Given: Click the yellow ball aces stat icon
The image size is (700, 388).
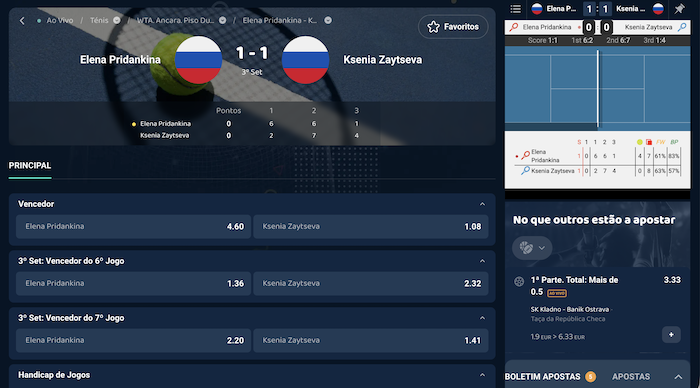Looking at the screenshot, I should (640, 142).
